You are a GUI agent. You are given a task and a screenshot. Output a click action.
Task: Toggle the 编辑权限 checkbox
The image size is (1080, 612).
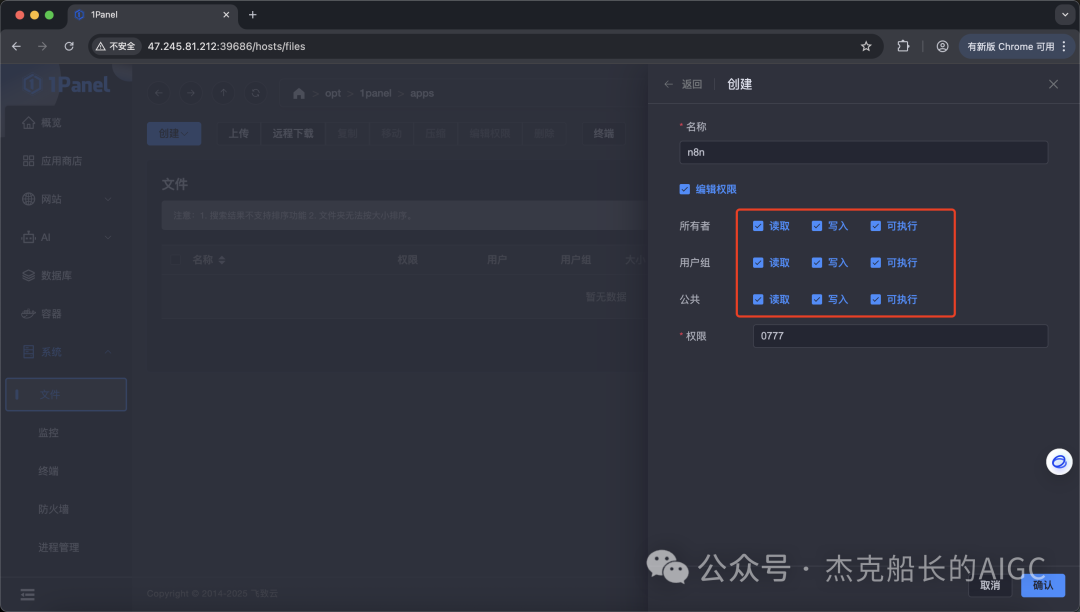[x=685, y=189]
